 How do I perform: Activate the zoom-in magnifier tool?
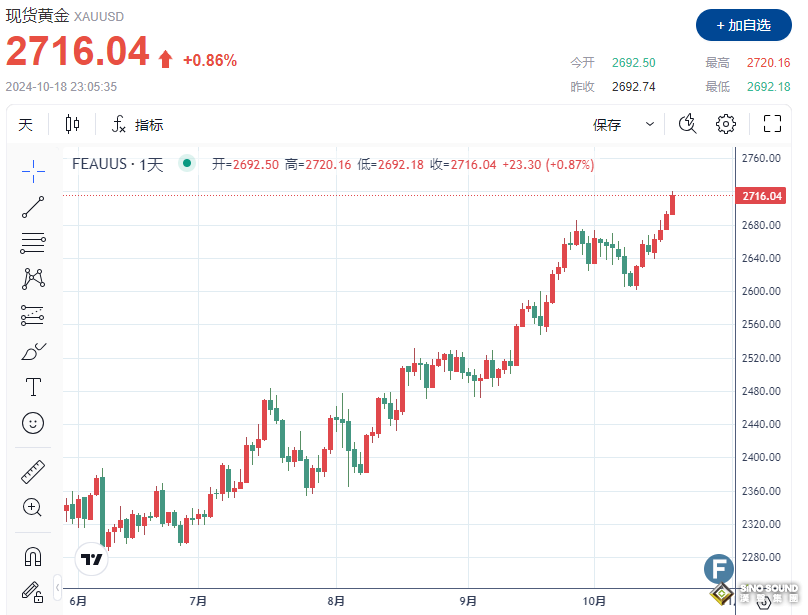[32, 507]
